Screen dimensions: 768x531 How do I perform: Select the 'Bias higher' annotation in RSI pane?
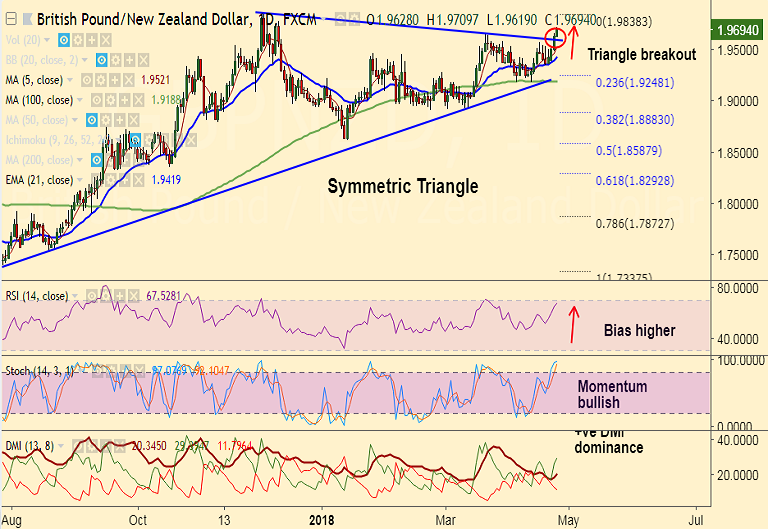point(639,331)
